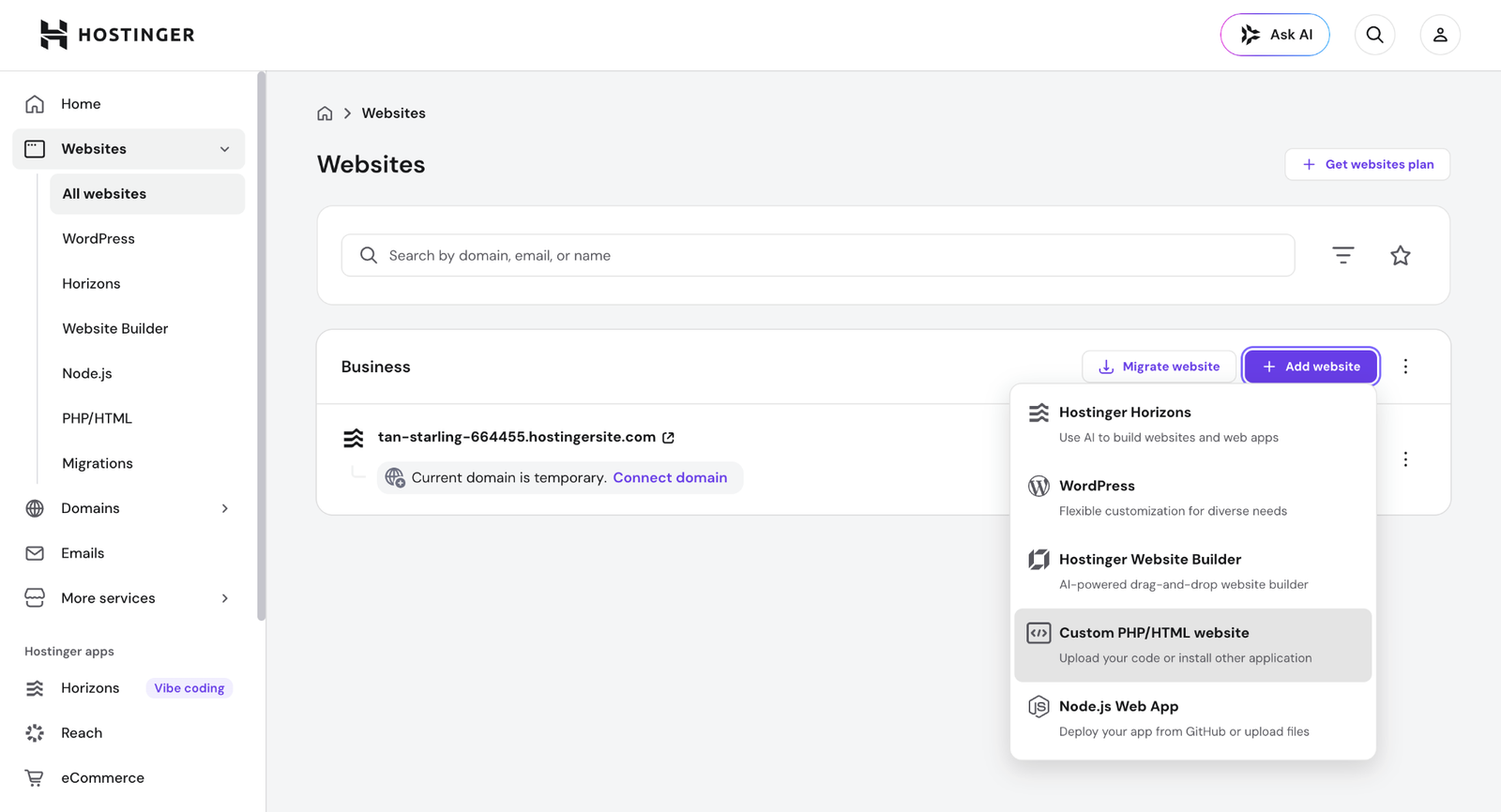
Task: Select Hostinger Website Builder option
Action: [1193, 572]
